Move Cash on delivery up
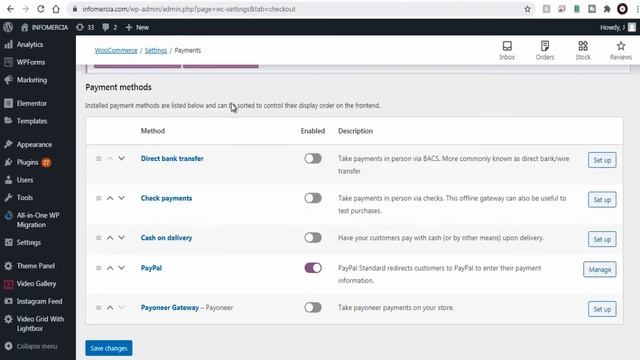Image resolution: width=640 pixels, height=360 pixels. [x=110, y=238]
